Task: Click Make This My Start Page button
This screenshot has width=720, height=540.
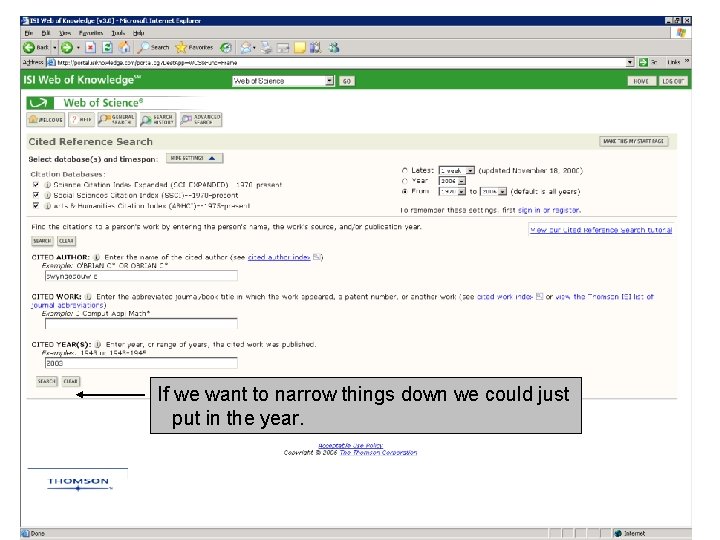Action: [x=634, y=141]
